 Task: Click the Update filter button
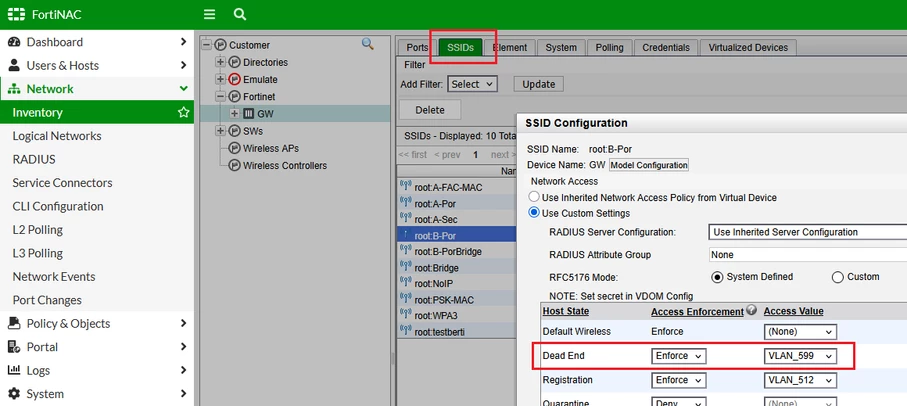[x=539, y=84]
